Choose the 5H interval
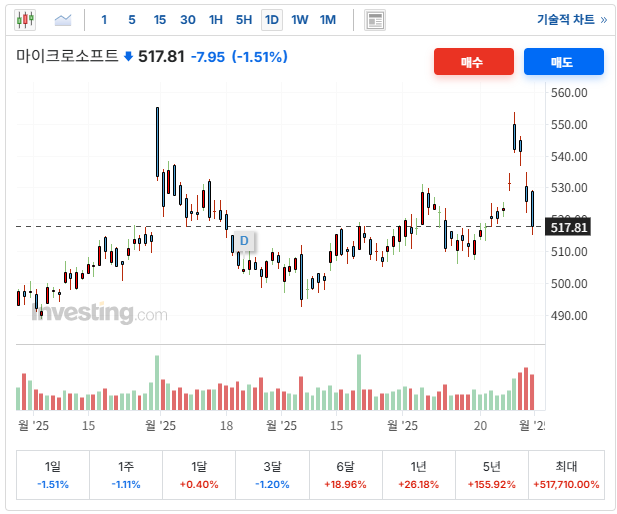This screenshot has width=617, height=514. [244, 20]
